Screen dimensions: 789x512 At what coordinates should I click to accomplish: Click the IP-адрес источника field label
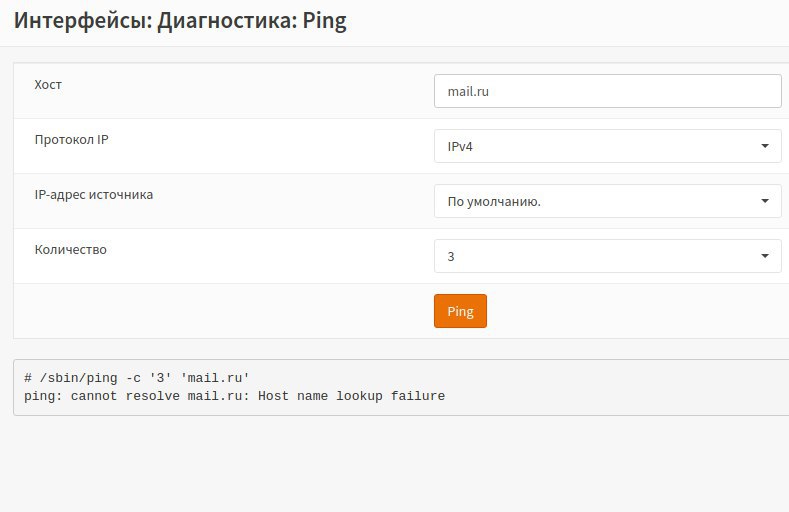point(94,195)
